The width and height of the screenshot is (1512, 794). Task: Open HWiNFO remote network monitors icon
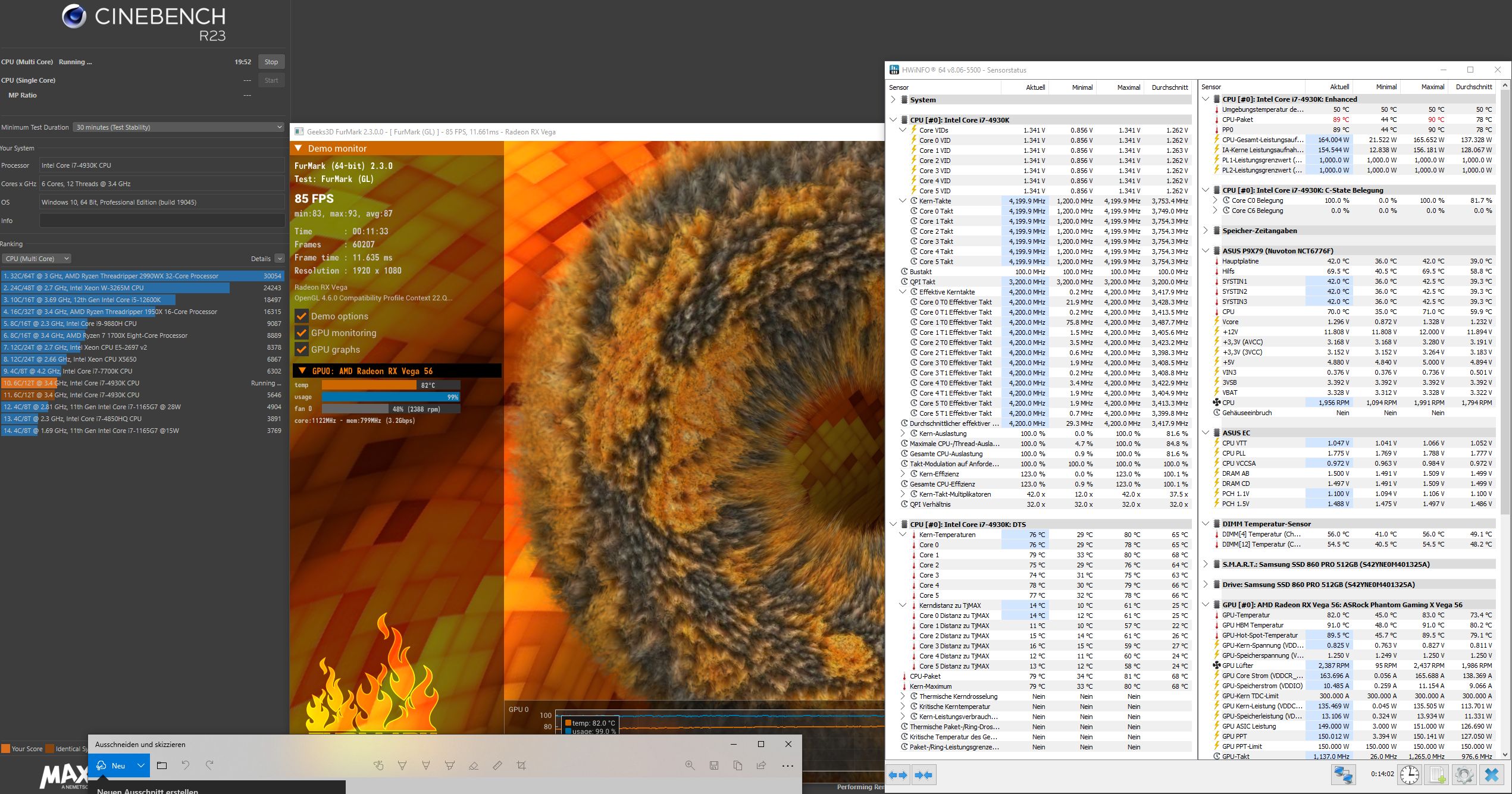pyautogui.click(x=1343, y=775)
